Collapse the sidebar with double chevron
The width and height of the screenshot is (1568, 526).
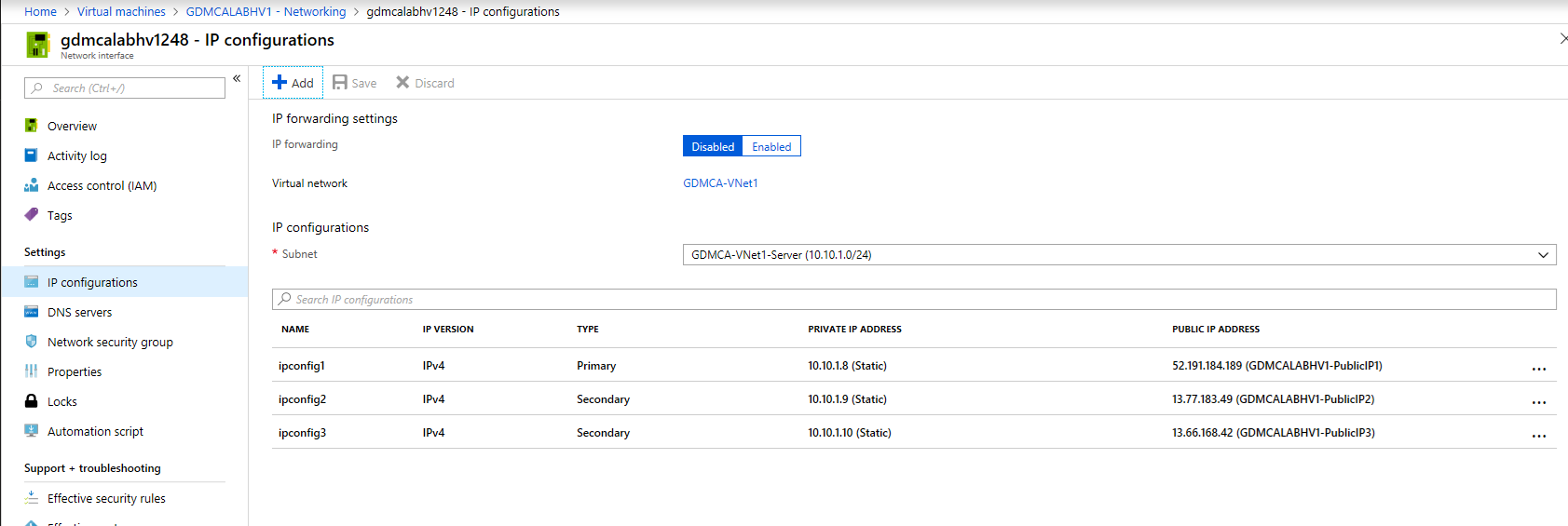click(237, 79)
